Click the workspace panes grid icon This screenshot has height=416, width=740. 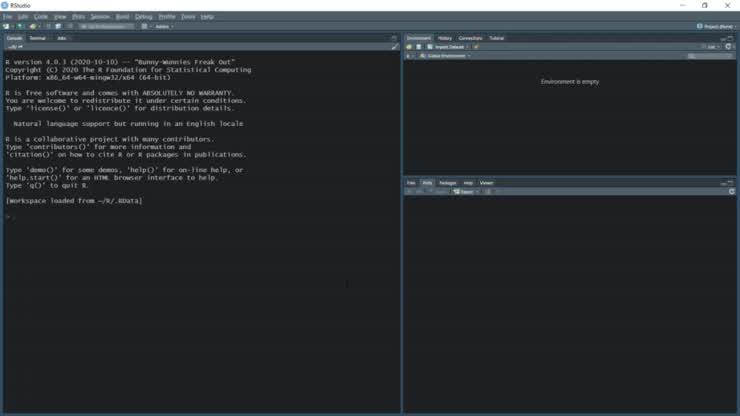coord(144,26)
